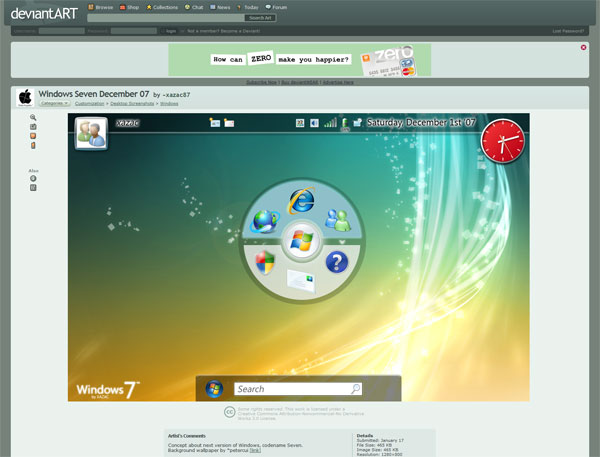Click the [link] in Artist's Comments

[255, 450]
